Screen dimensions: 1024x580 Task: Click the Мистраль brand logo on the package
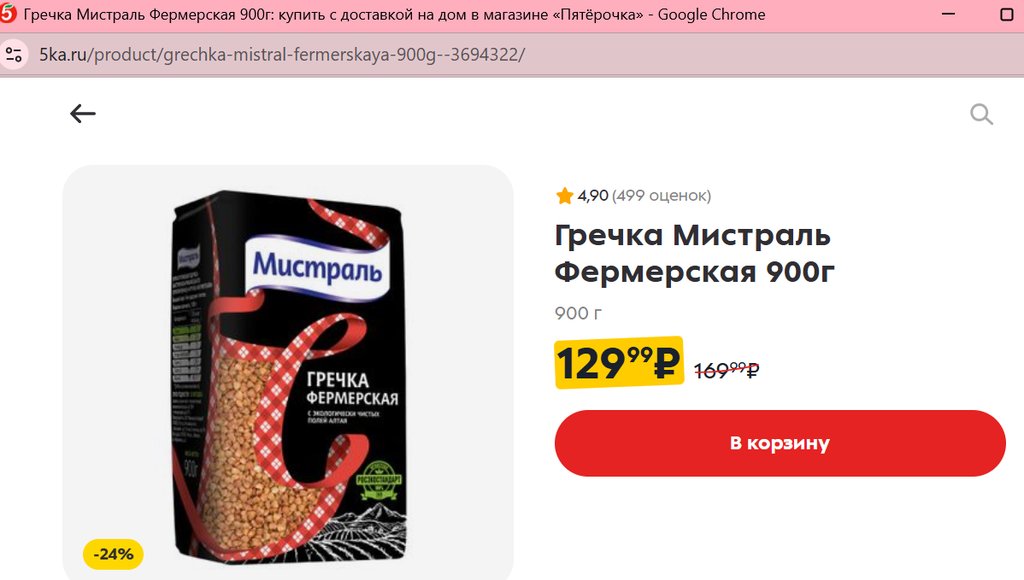tap(318, 266)
